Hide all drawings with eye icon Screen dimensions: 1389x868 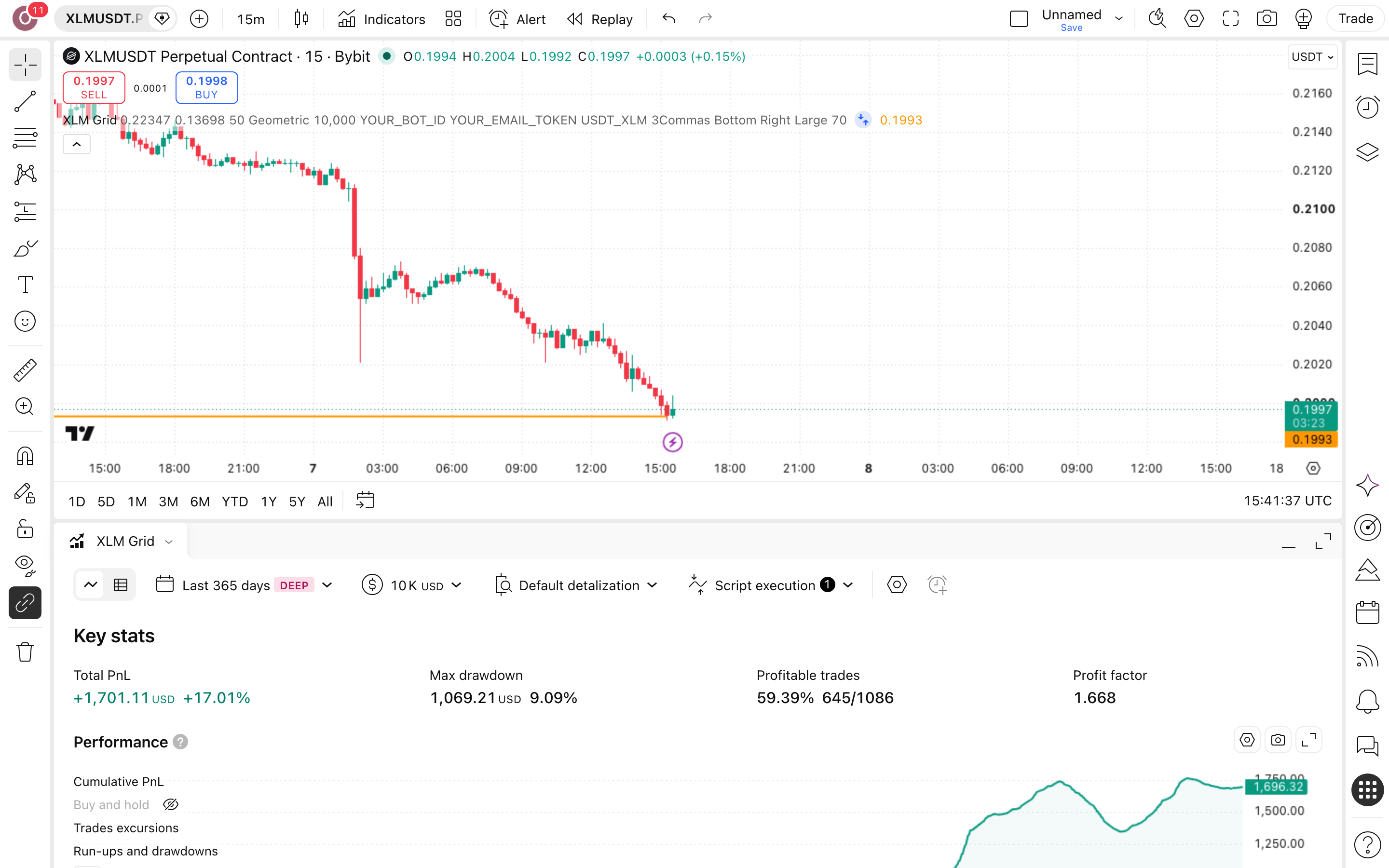tap(25, 566)
